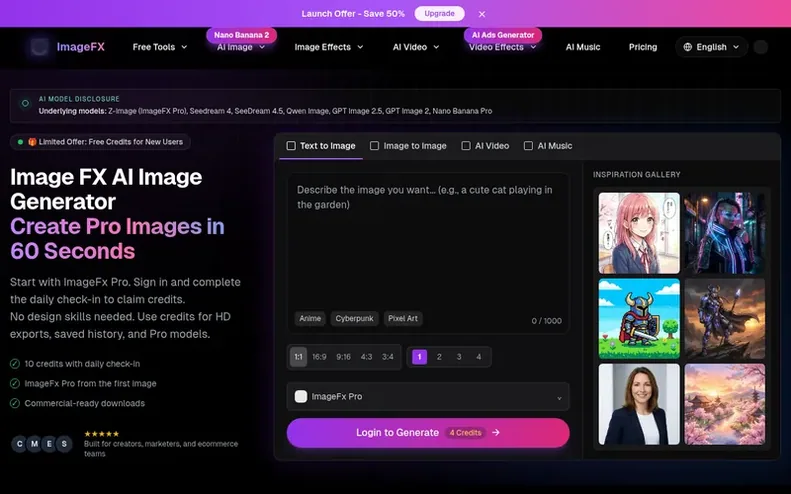The image size is (791, 494).
Task: Click the AI Model Disclosure icon
Action: (25, 104)
